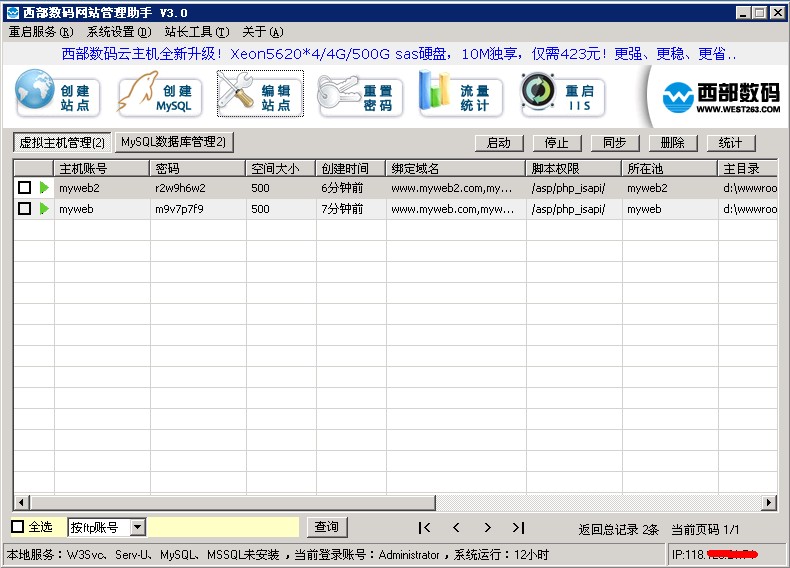Tick the checkbox for myweb row

pos(24,209)
